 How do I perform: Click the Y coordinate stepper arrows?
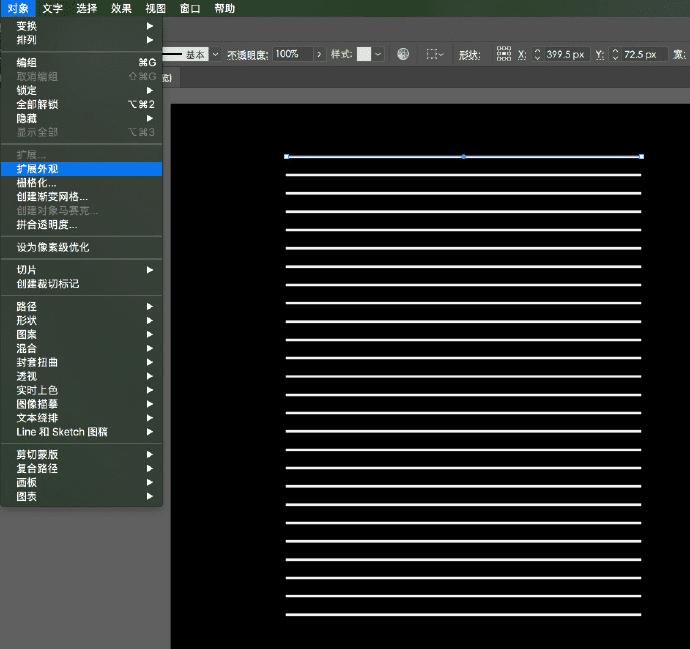[615, 54]
